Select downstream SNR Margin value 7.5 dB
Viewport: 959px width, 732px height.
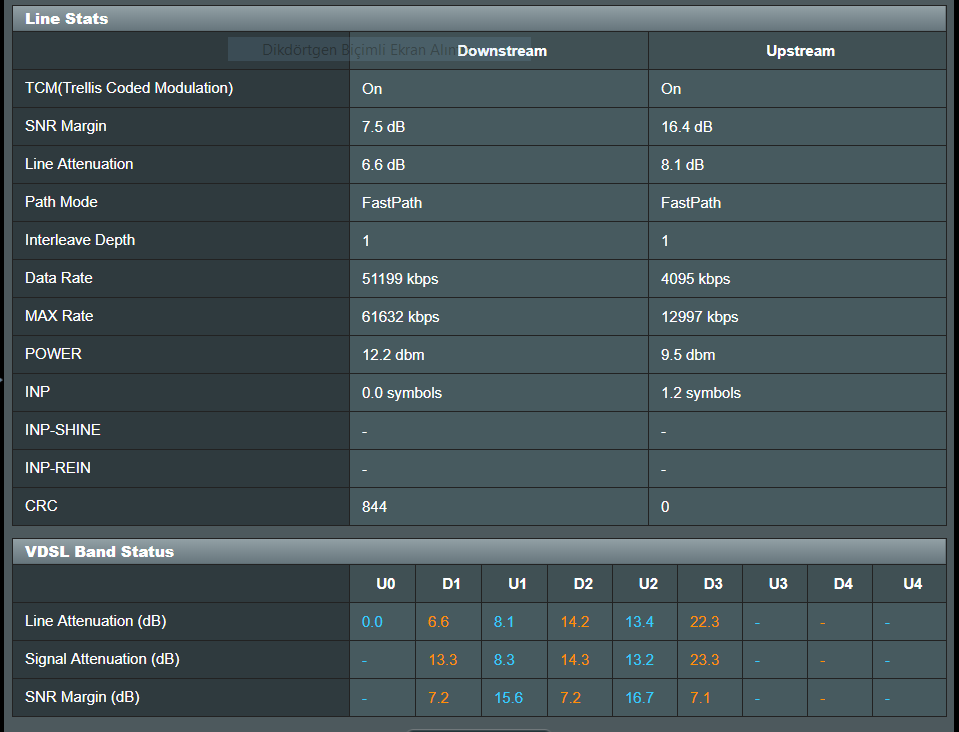[383, 127]
